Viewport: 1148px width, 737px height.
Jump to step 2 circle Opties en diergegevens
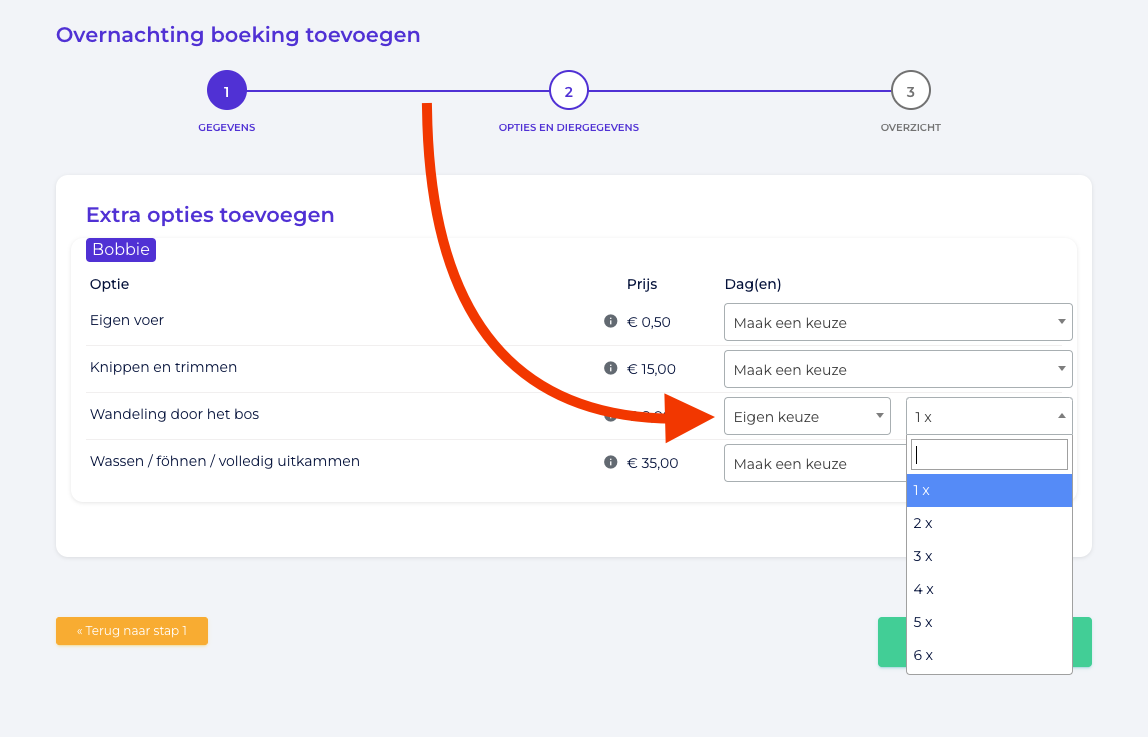pyautogui.click(x=569, y=91)
